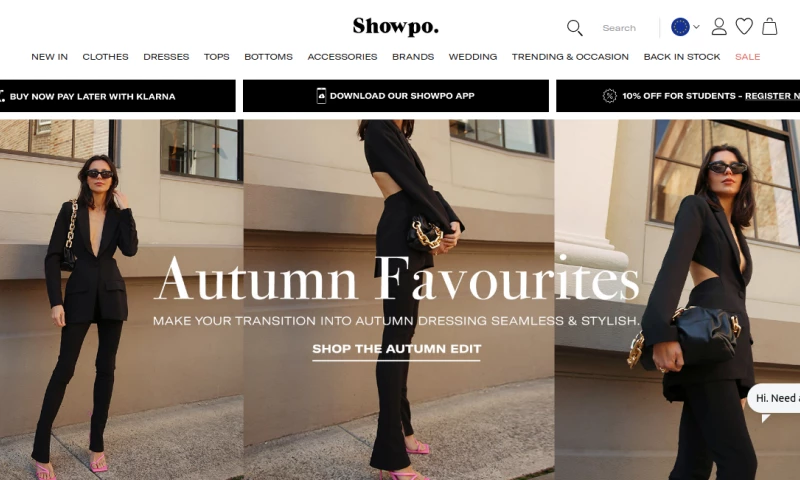Open Trending & Occasion menu
This screenshot has width=800, height=480.
(570, 57)
